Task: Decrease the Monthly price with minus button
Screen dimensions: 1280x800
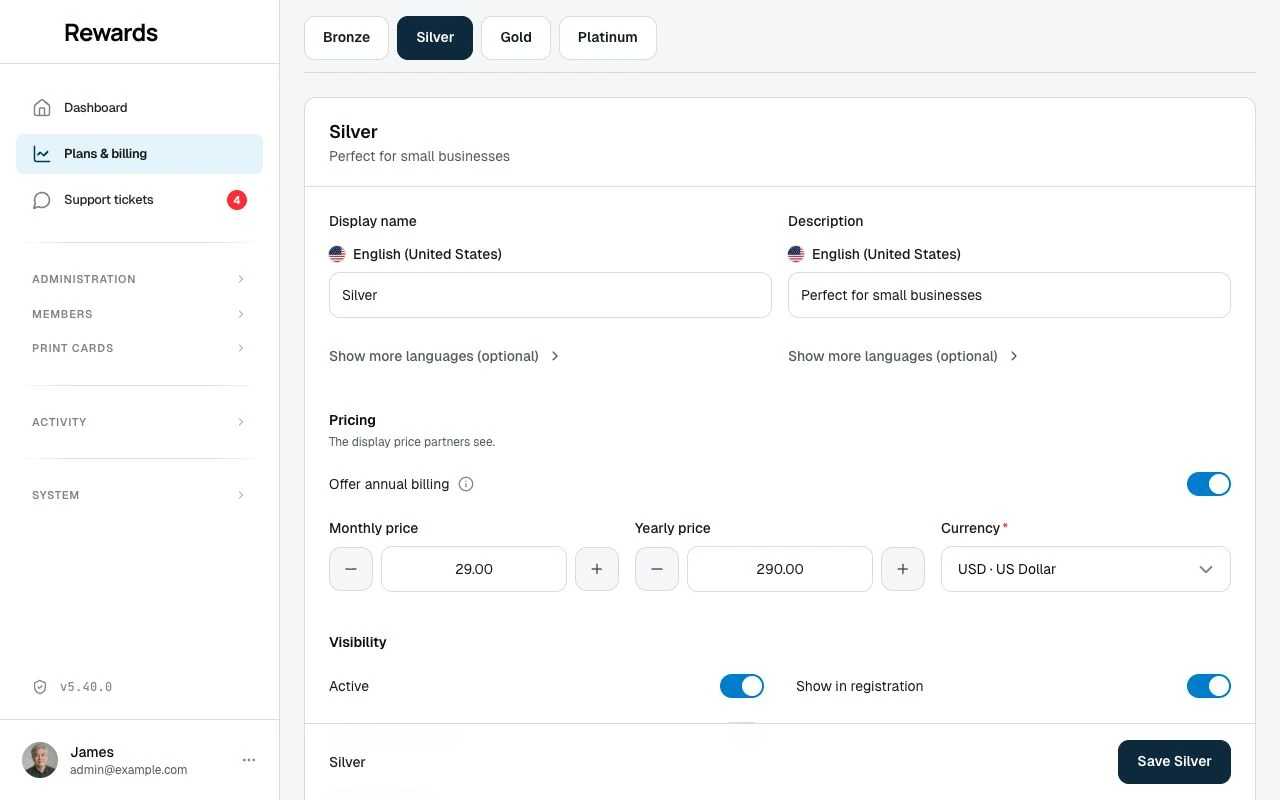Action: (x=351, y=569)
